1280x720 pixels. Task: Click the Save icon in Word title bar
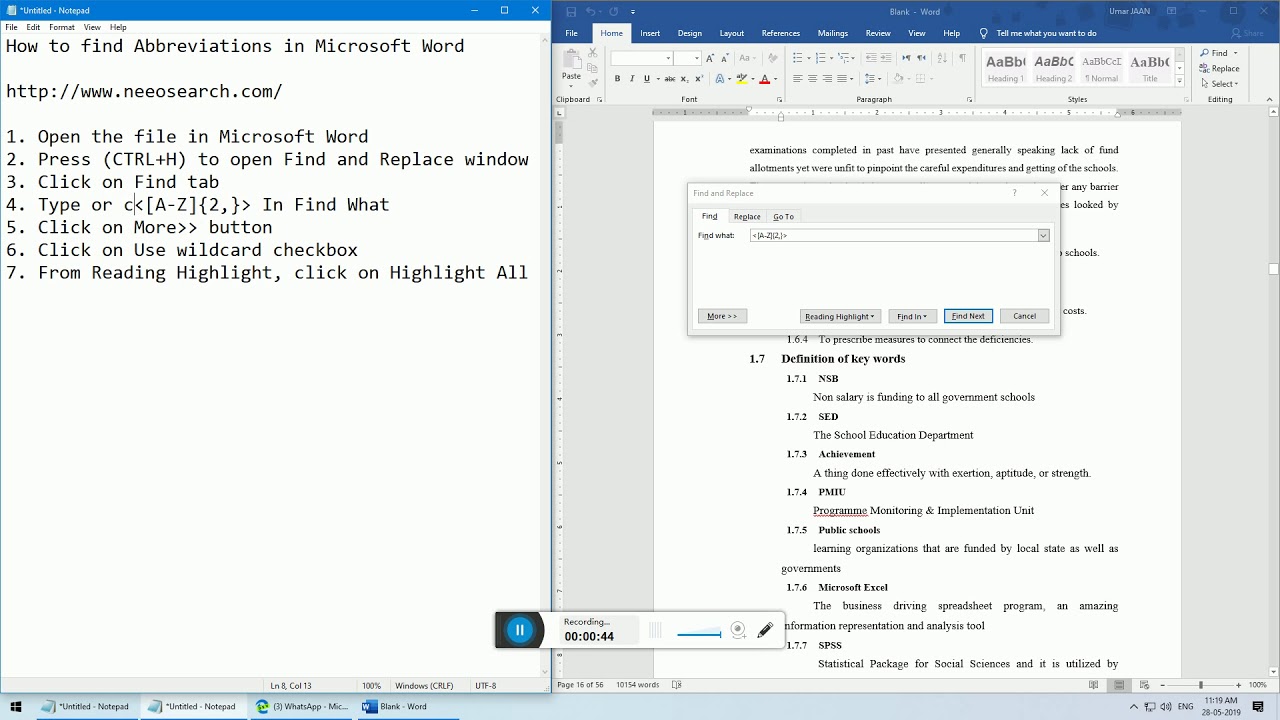[571, 11]
